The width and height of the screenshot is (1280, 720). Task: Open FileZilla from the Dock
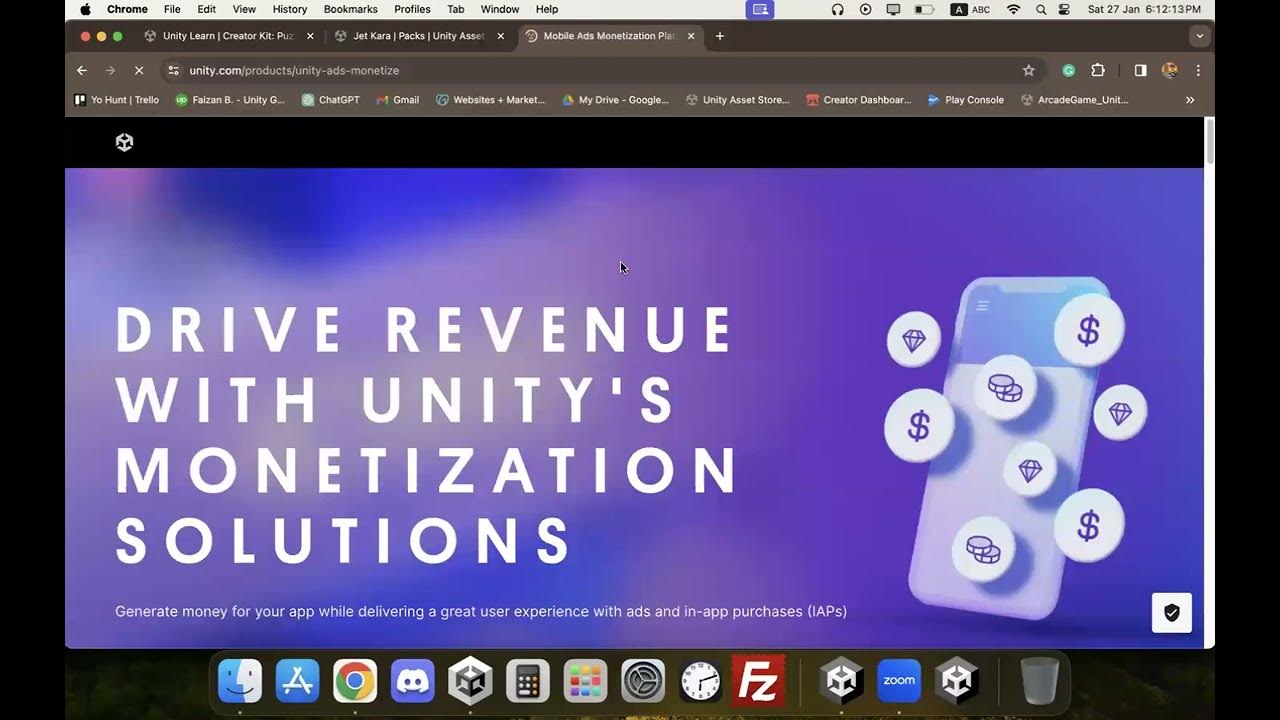click(758, 681)
